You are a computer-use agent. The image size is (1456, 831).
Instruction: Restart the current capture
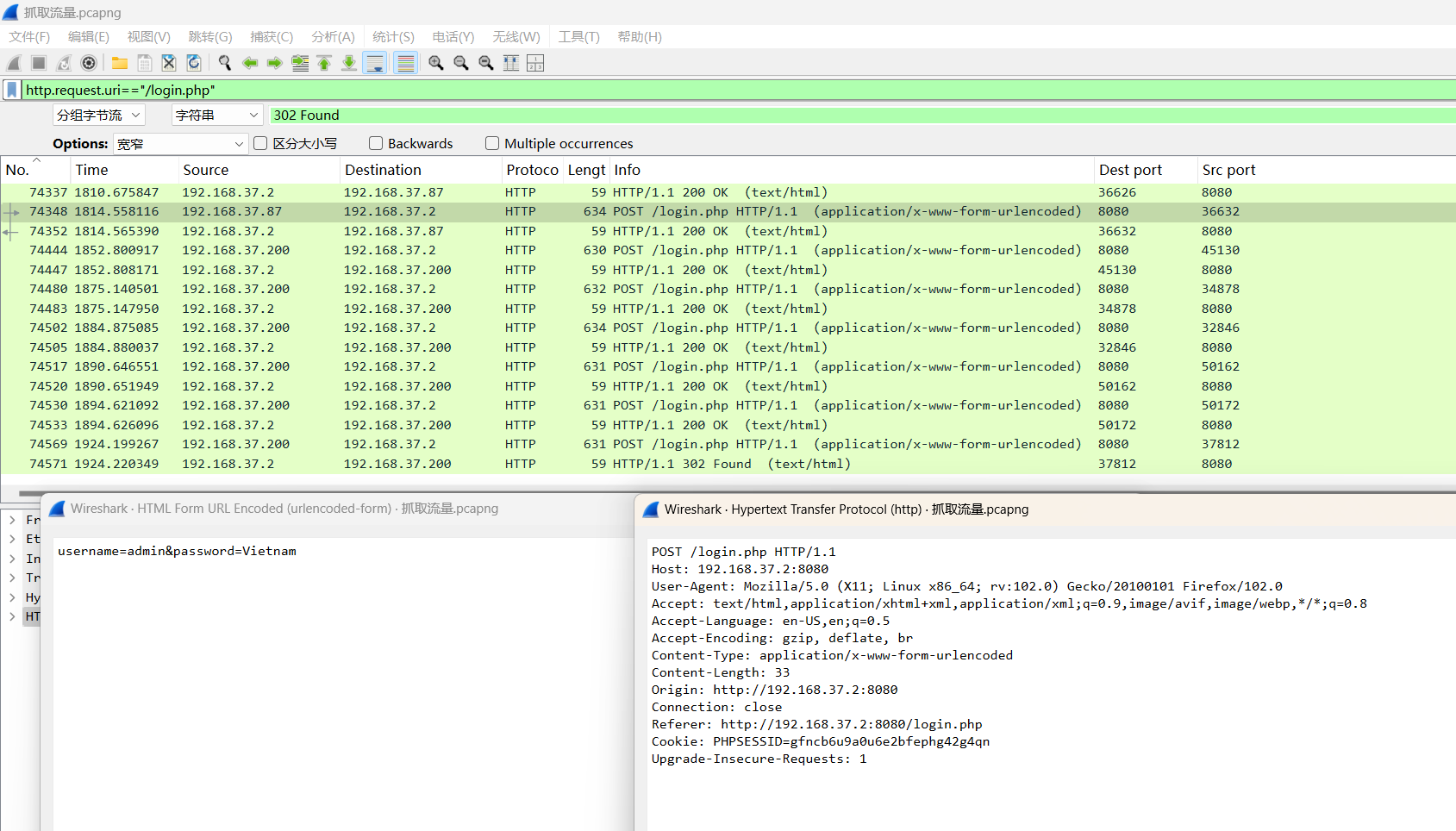click(64, 63)
